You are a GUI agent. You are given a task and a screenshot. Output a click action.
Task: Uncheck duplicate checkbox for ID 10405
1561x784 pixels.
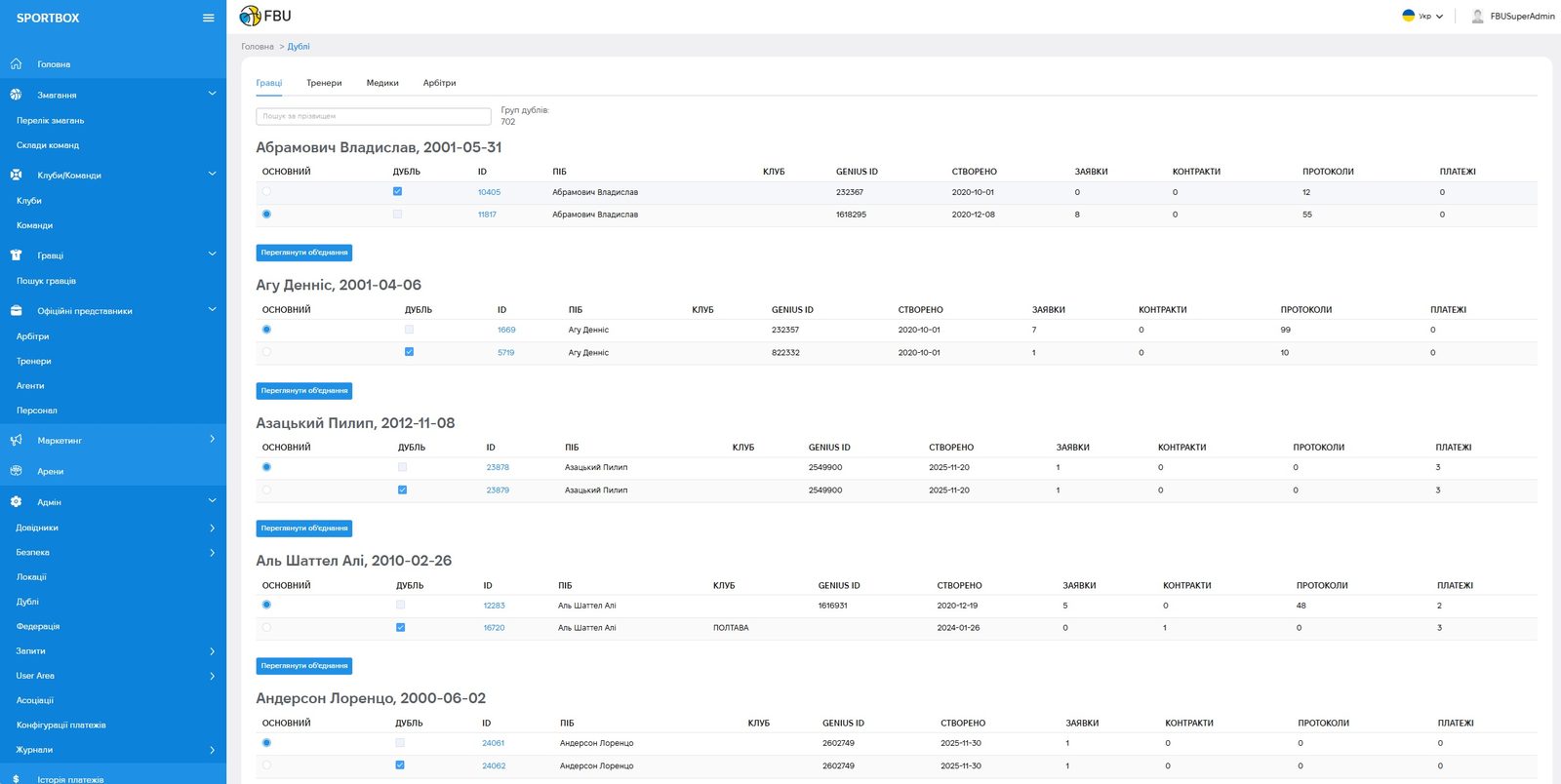pos(397,191)
